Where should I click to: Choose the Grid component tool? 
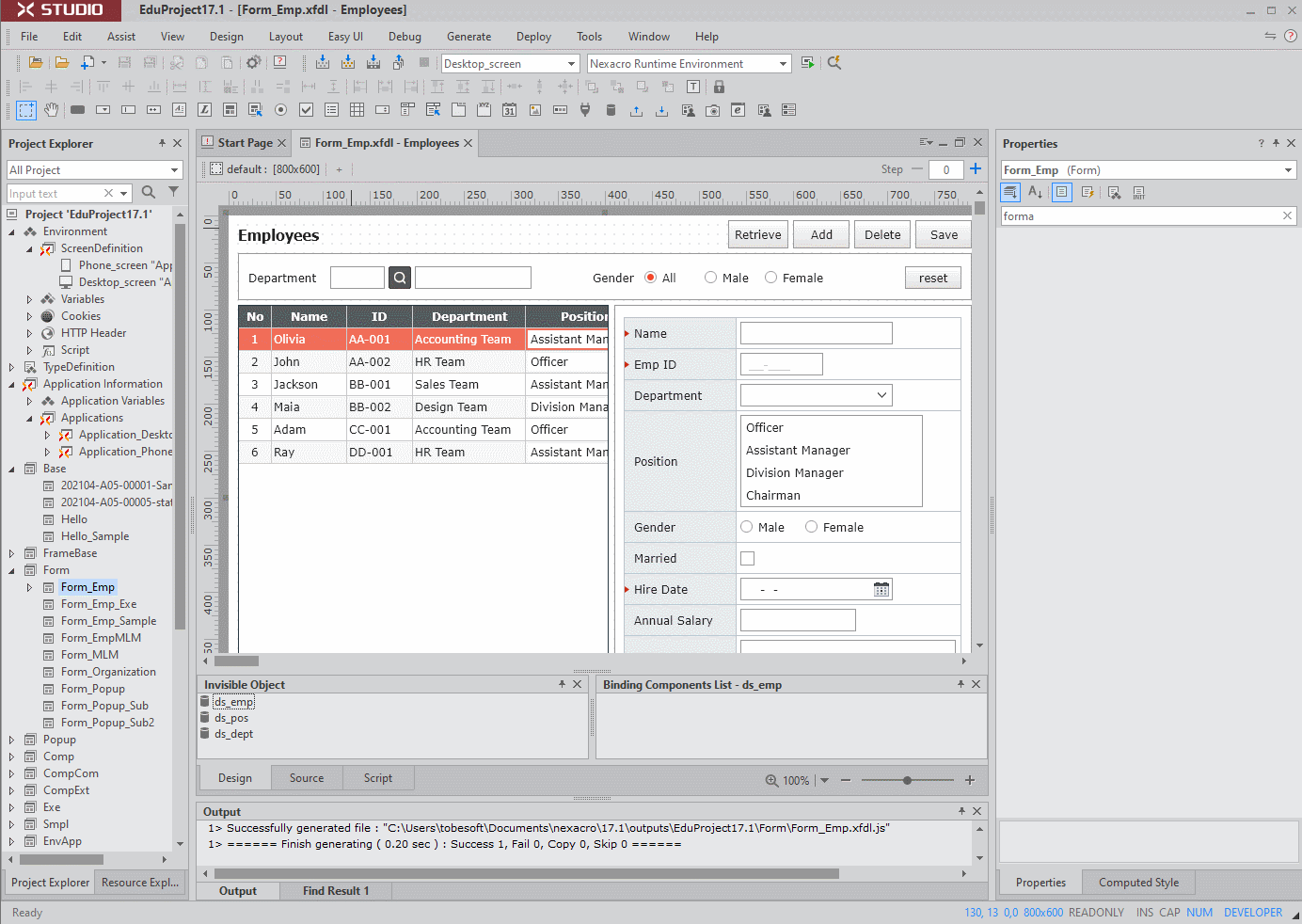[x=357, y=110]
